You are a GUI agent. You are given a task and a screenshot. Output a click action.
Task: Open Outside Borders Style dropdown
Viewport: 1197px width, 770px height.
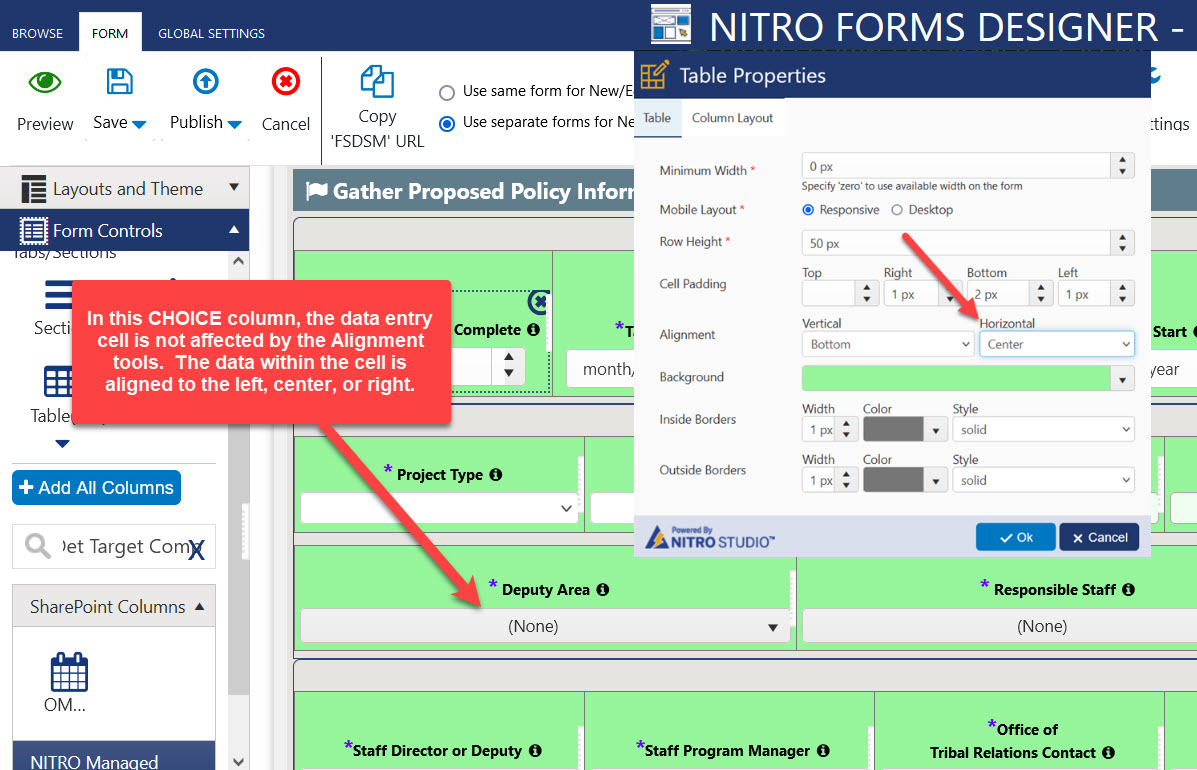[1043, 480]
